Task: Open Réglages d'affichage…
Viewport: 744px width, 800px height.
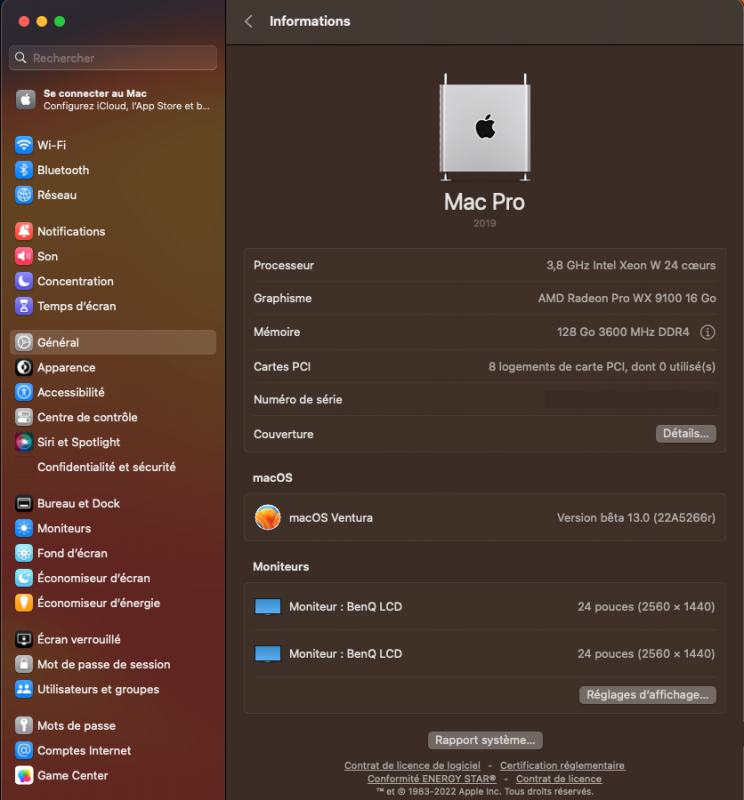Action: click(x=648, y=695)
